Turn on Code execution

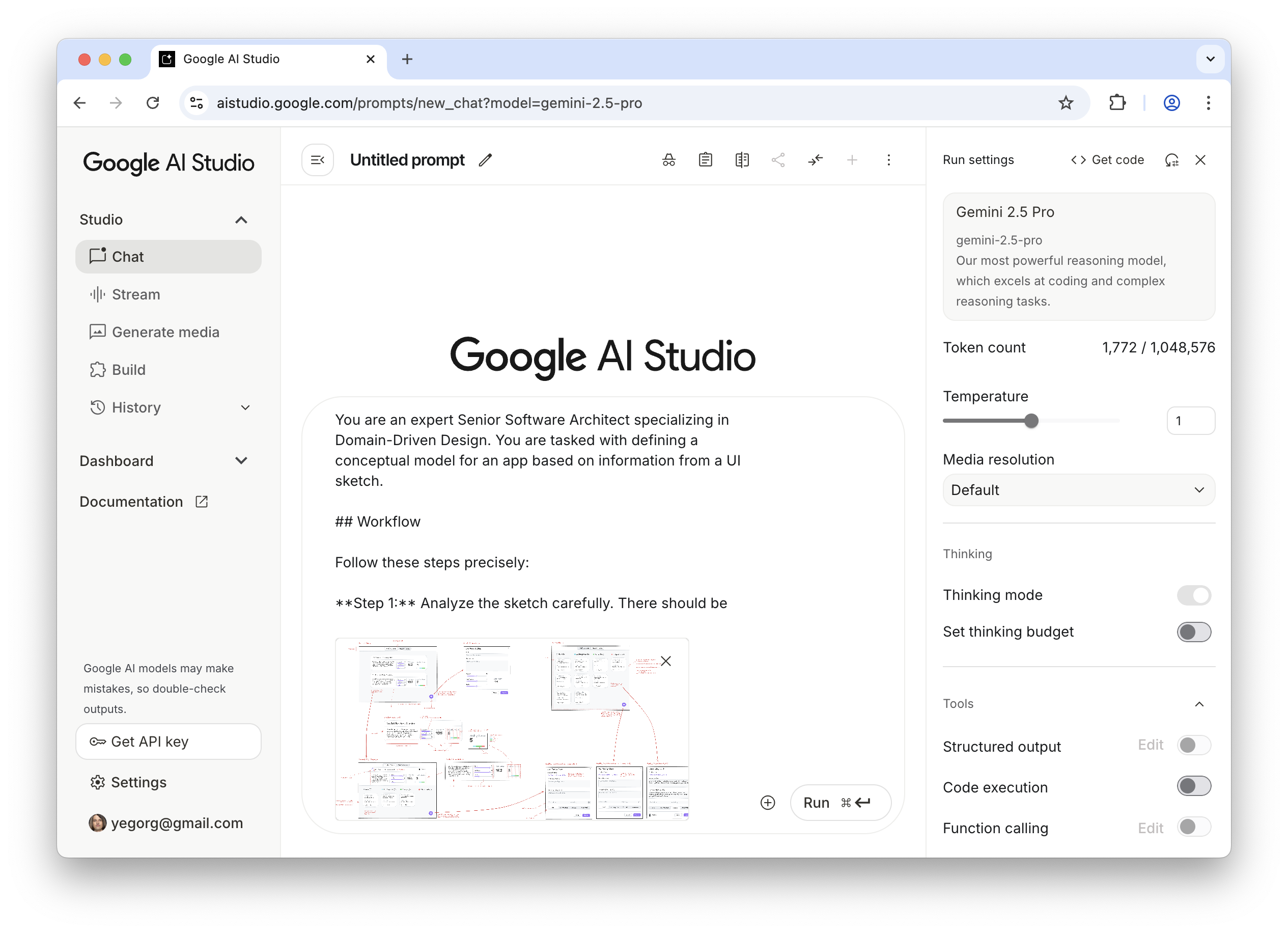(x=1194, y=786)
